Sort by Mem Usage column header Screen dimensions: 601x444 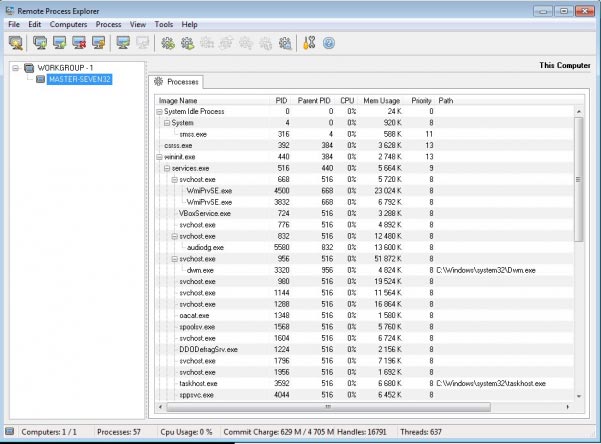pyautogui.click(x=382, y=100)
